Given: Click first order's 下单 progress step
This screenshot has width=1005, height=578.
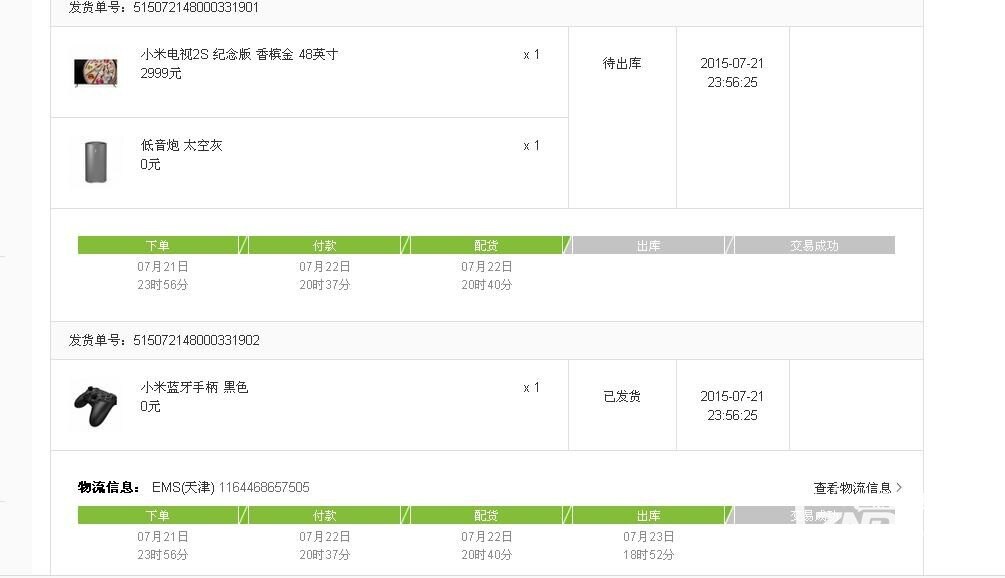Looking at the screenshot, I should tap(158, 245).
